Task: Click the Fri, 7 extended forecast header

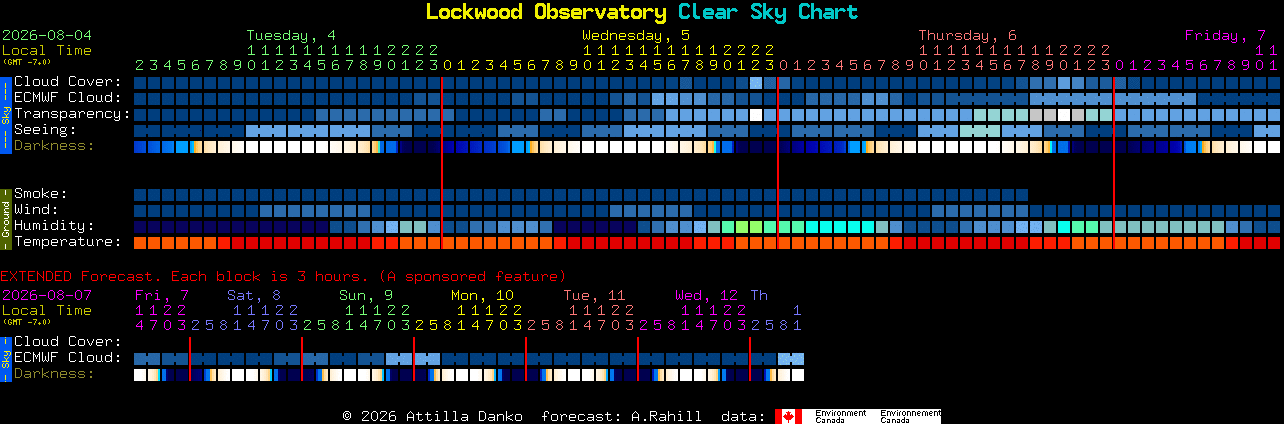Action: (x=162, y=295)
